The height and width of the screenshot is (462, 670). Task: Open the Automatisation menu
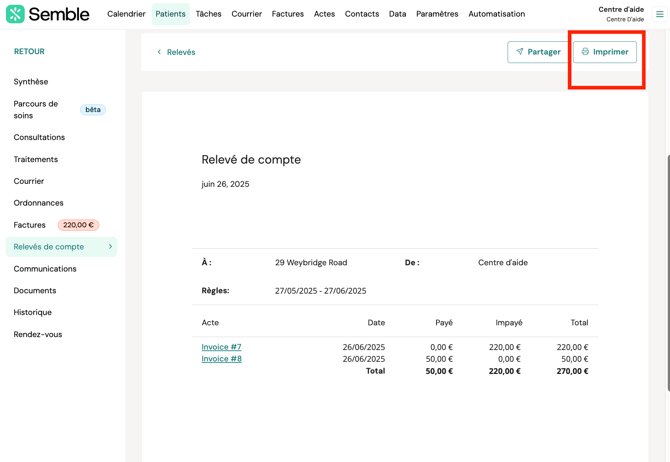(x=496, y=14)
